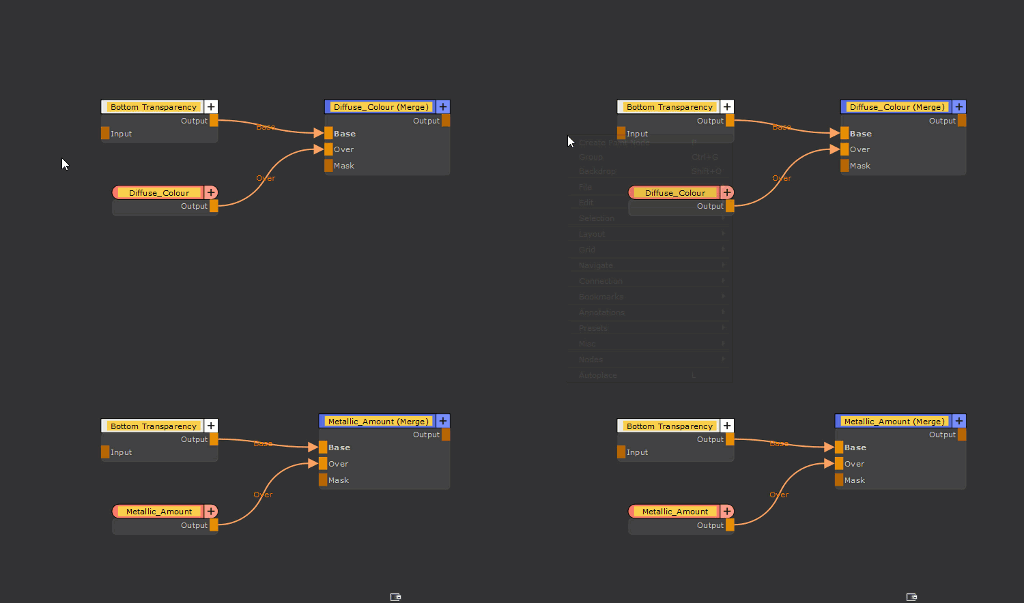Image resolution: width=1024 pixels, height=603 pixels.
Task: Click Output port of right graph's Metallic_Amount (Merge) node
Action: click(x=962, y=435)
